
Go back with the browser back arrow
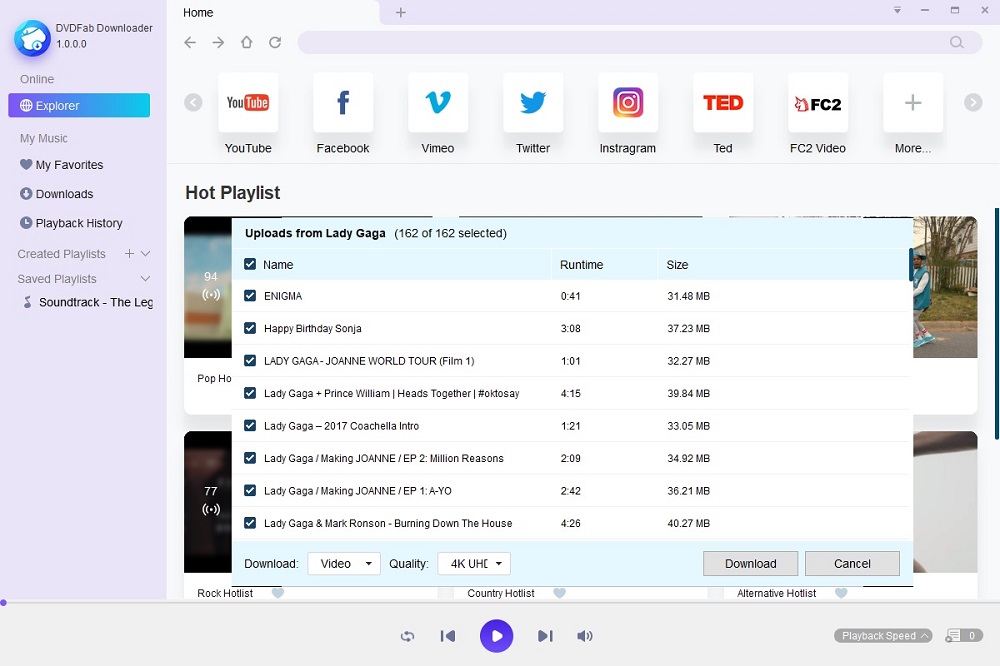190,42
